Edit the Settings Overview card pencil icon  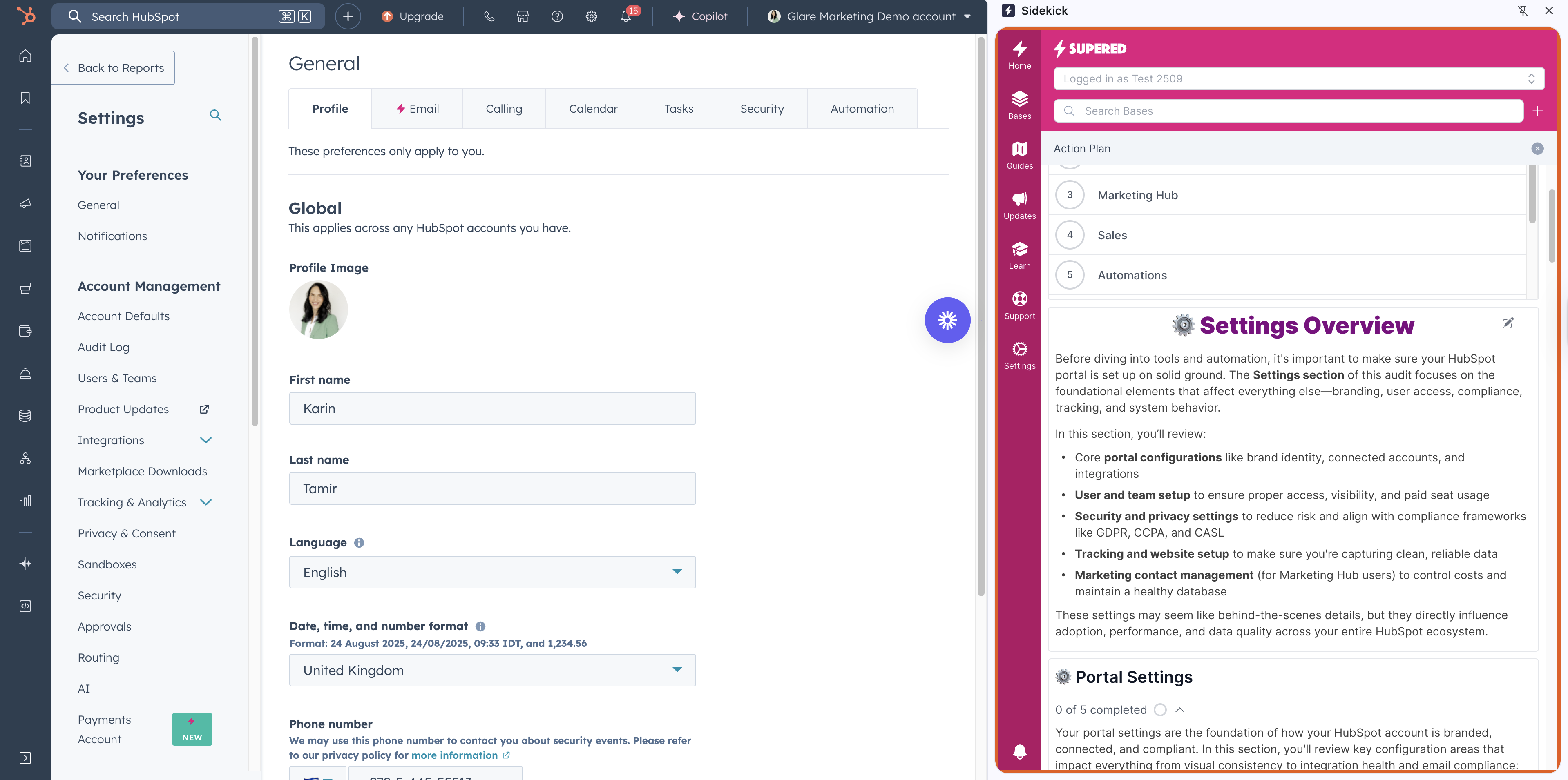(x=1508, y=323)
